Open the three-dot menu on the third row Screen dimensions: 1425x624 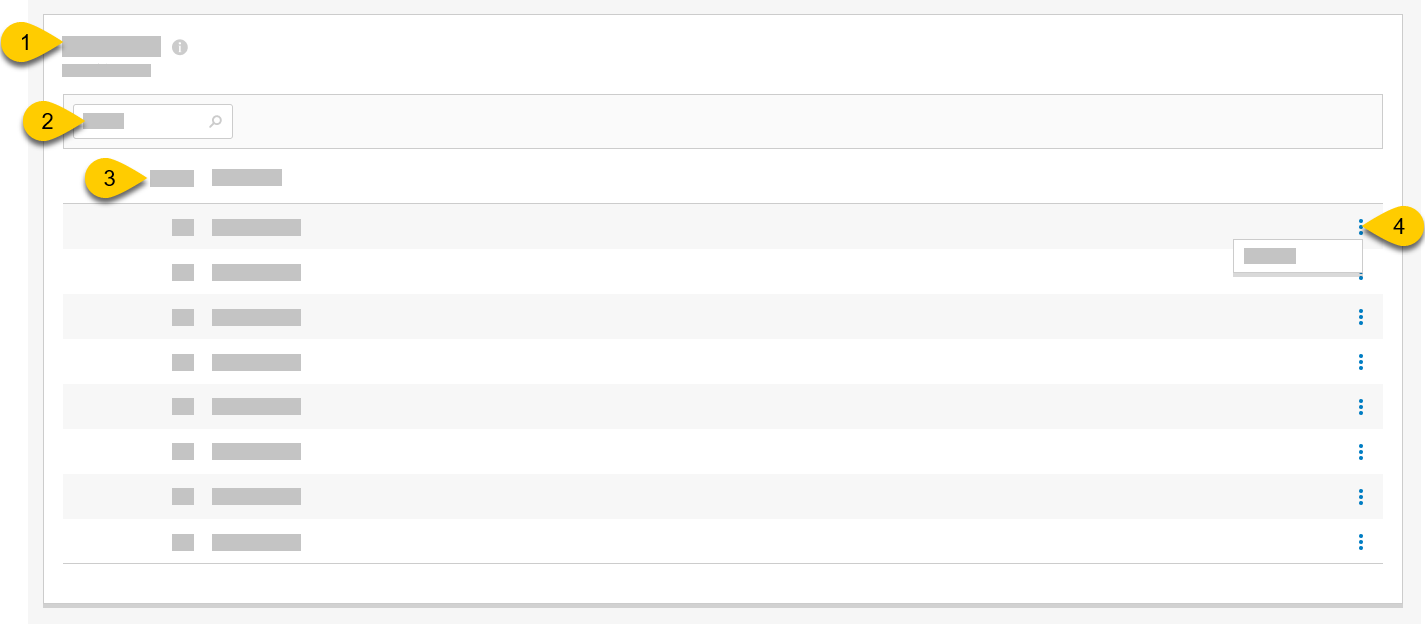(1361, 317)
